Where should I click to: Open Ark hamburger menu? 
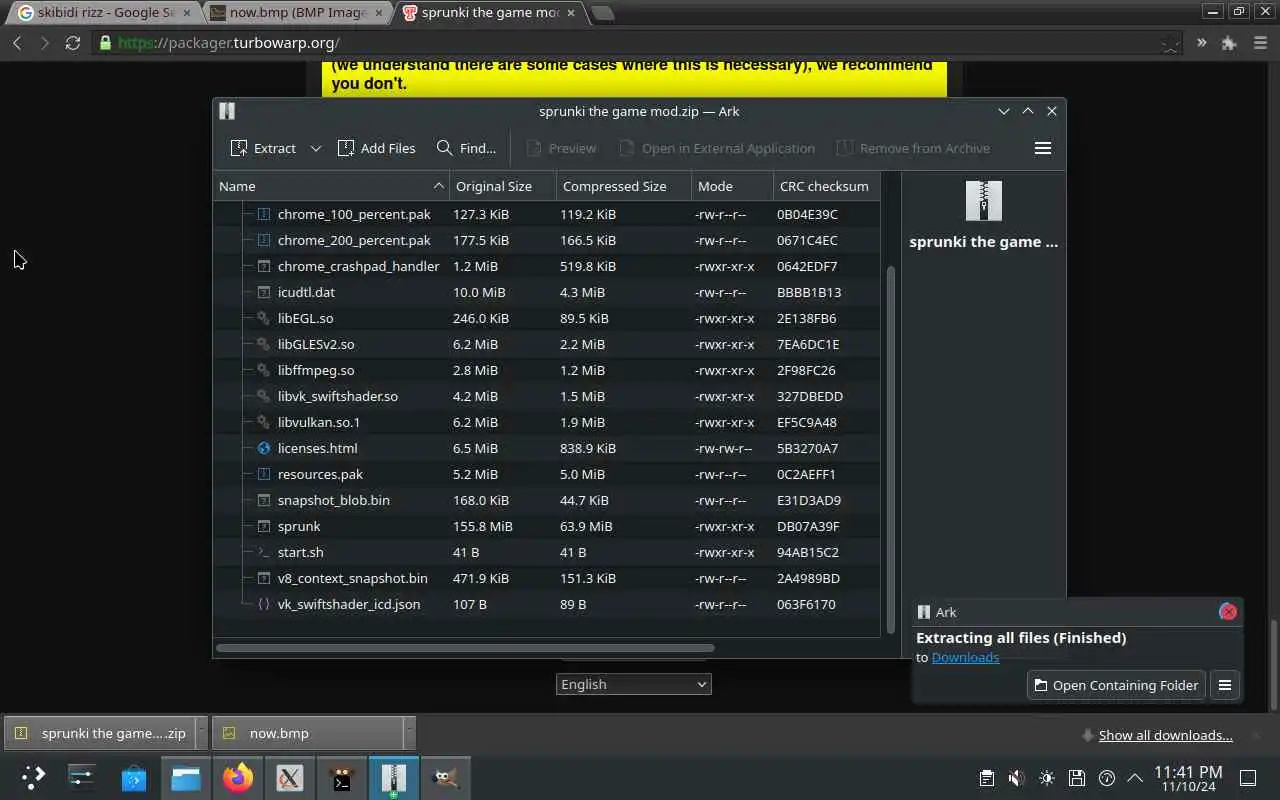click(1042, 148)
